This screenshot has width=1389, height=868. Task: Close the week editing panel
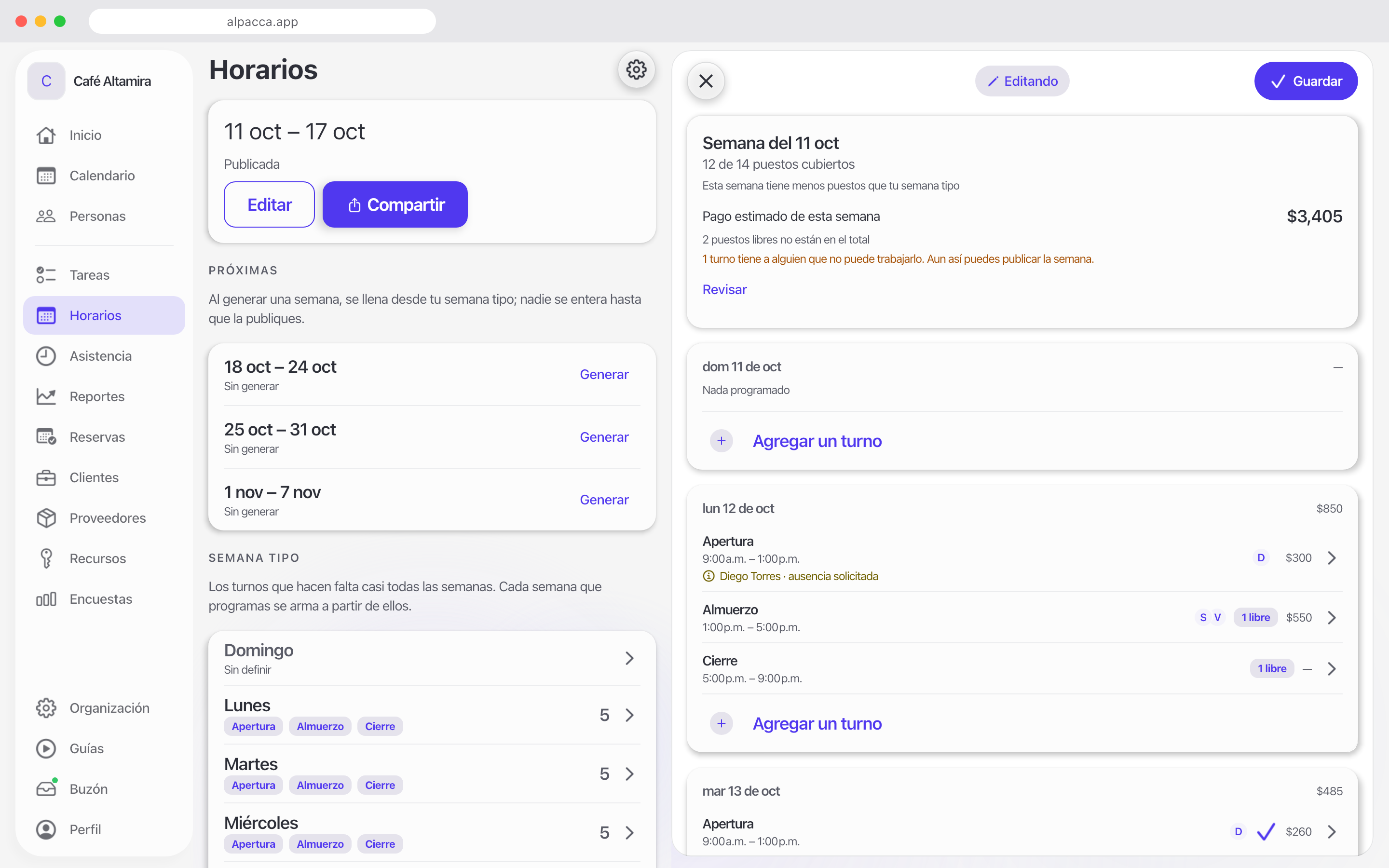706,81
